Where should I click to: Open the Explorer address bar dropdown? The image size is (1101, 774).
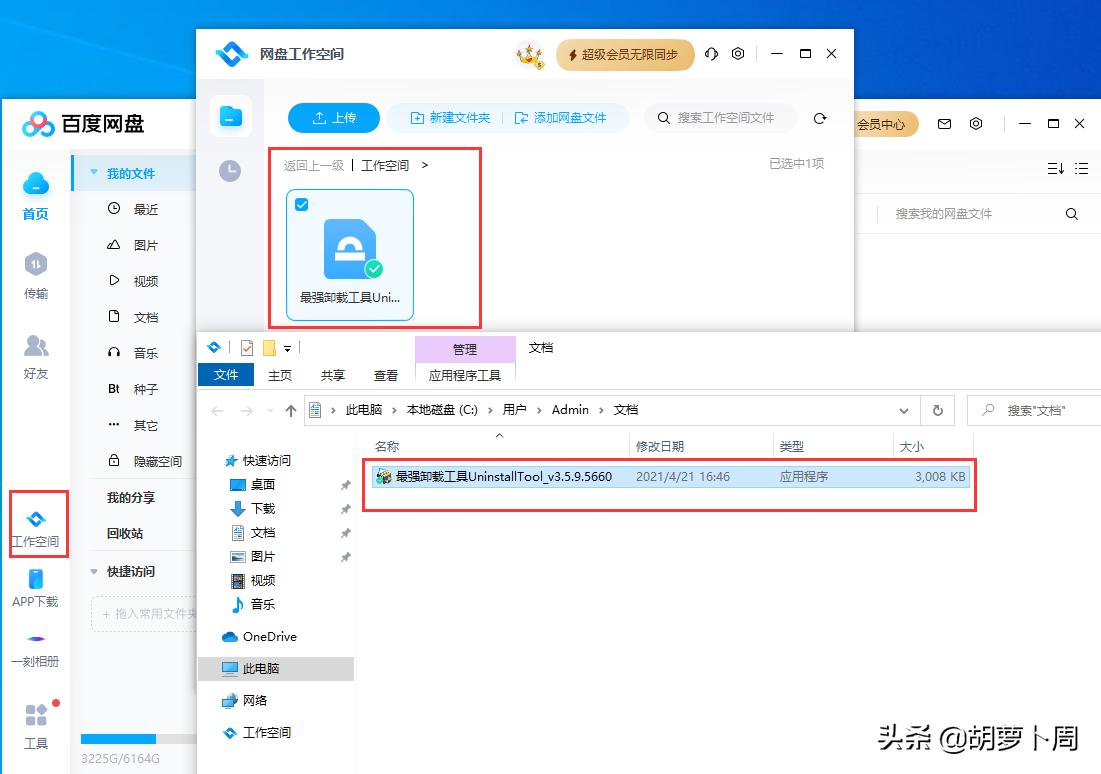[904, 410]
